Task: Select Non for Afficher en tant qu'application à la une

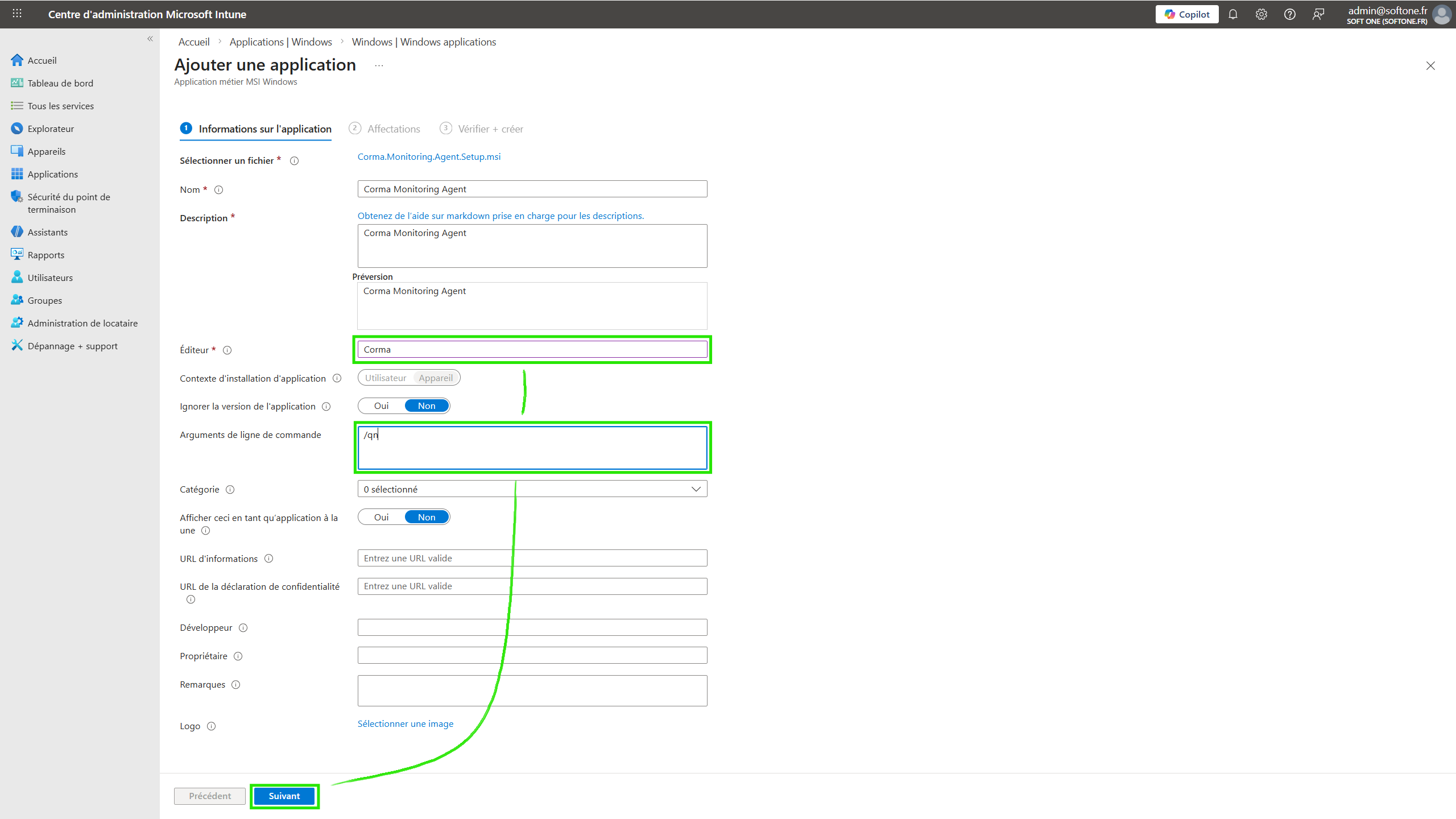Action: point(427,517)
